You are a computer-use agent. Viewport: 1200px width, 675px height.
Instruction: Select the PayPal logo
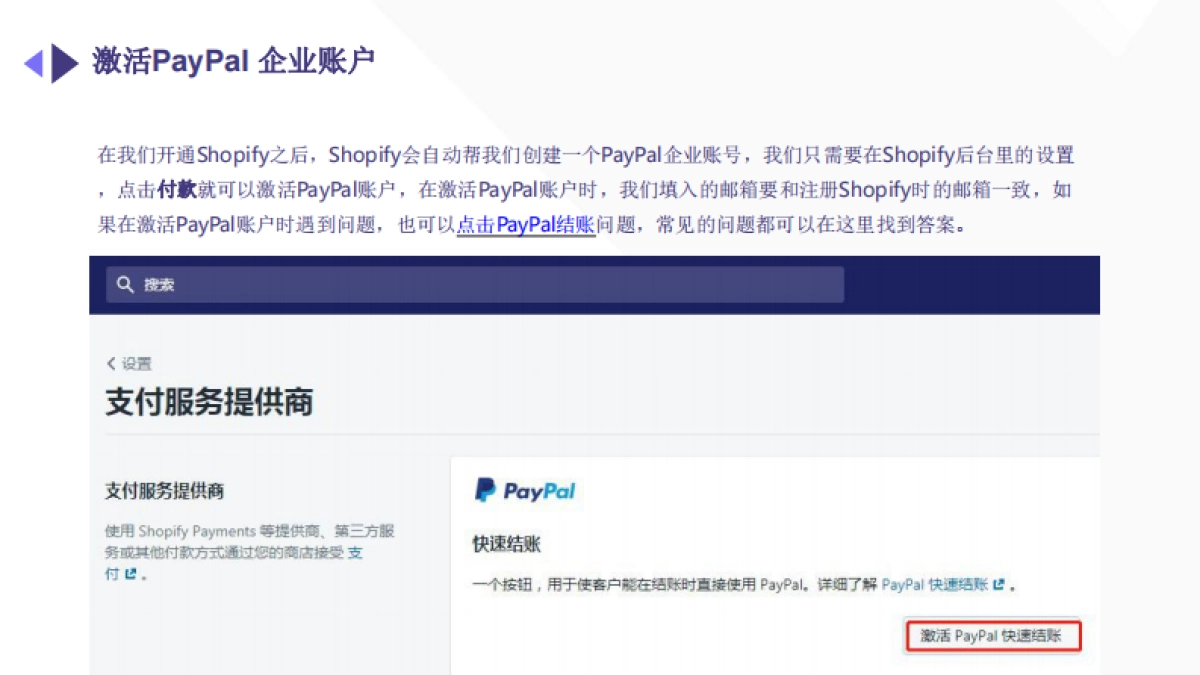click(x=525, y=490)
